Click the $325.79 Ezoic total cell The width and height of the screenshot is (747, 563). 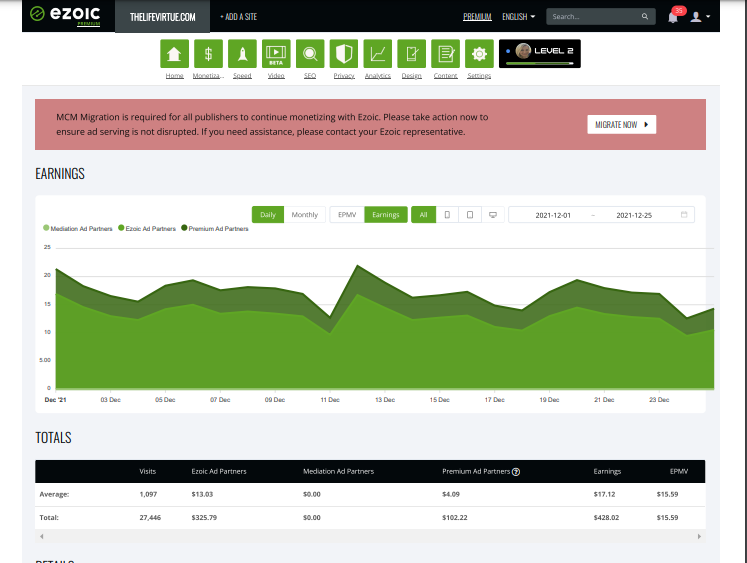[x=204, y=518]
